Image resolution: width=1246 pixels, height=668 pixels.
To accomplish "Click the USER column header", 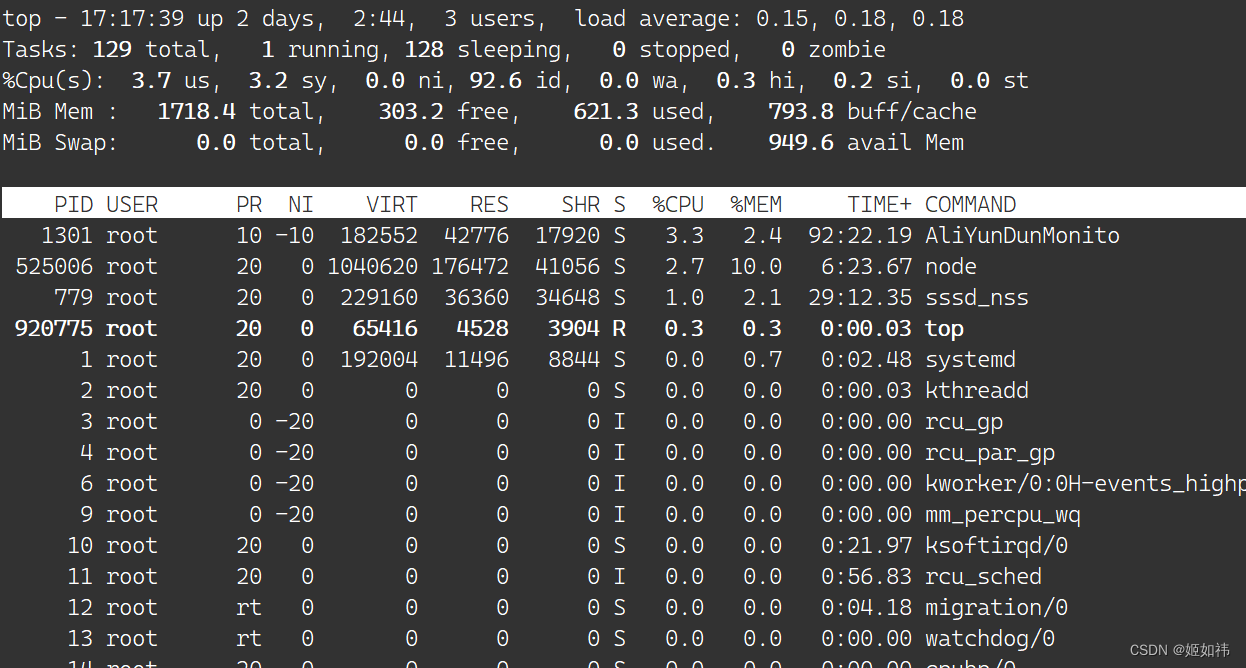I will [132, 205].
